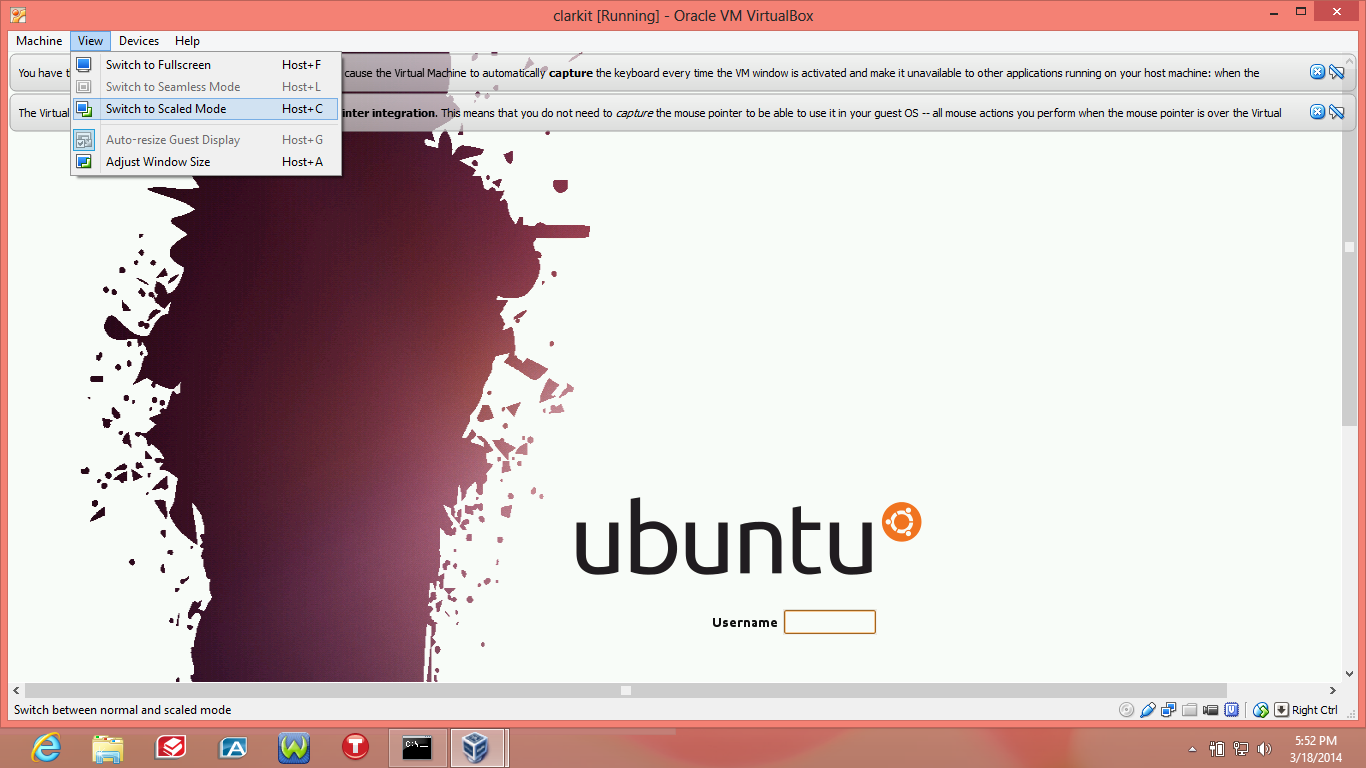
Task: Click the video capture status icon
Action: tap(1211, 710)
